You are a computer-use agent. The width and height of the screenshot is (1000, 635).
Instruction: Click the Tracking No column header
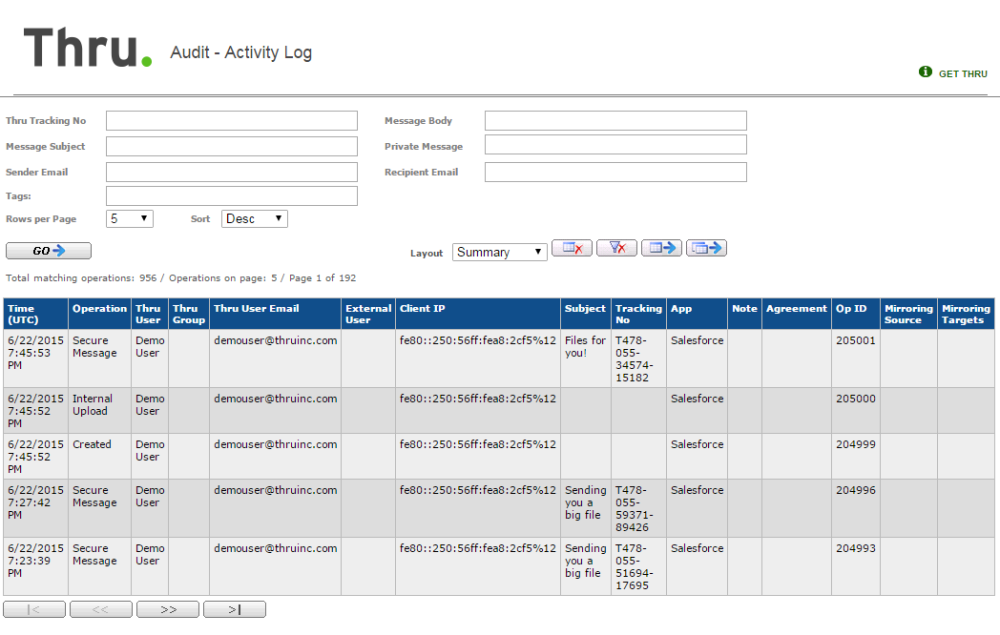coord(638,314)
